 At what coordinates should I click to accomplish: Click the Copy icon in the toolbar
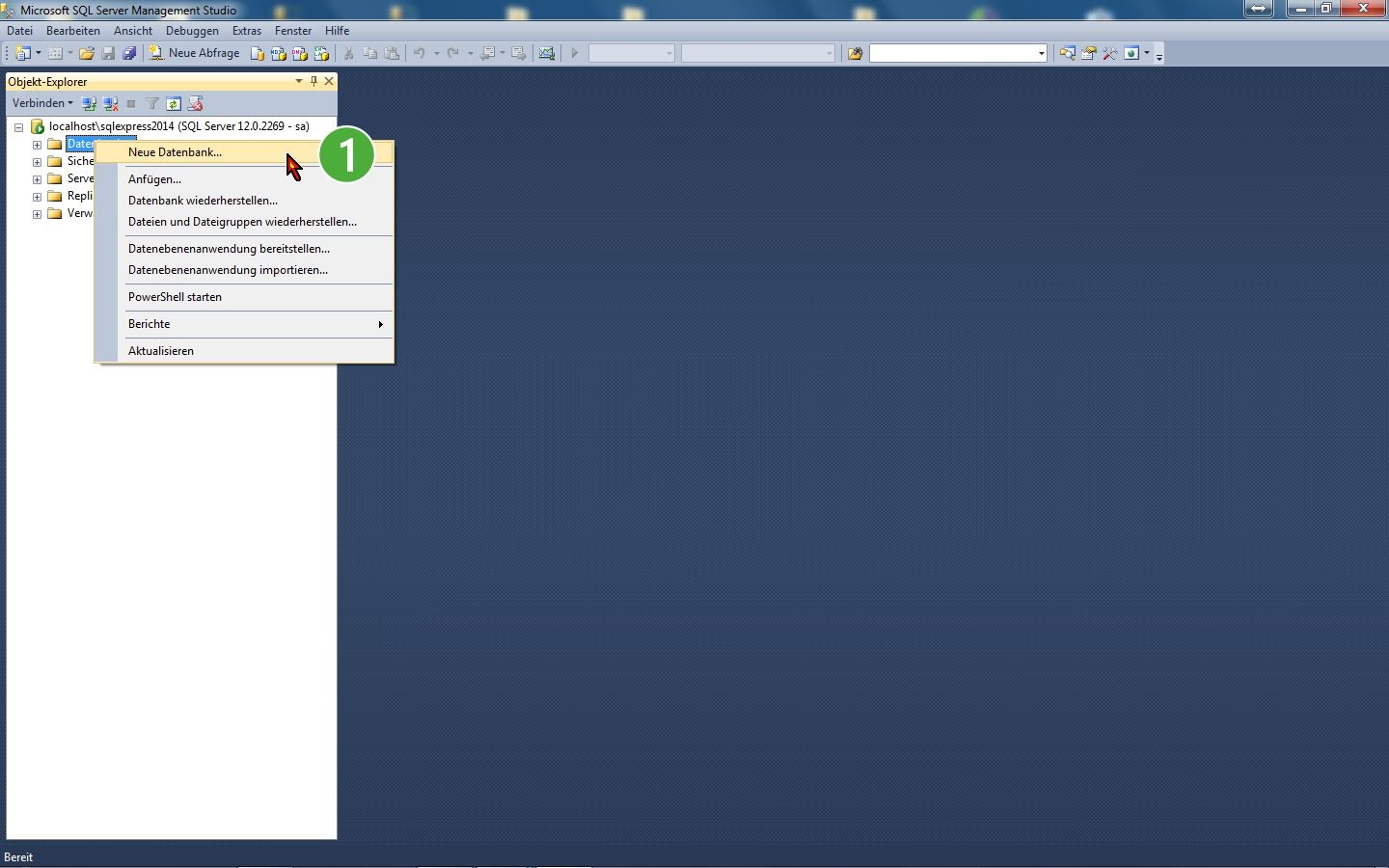369,53
